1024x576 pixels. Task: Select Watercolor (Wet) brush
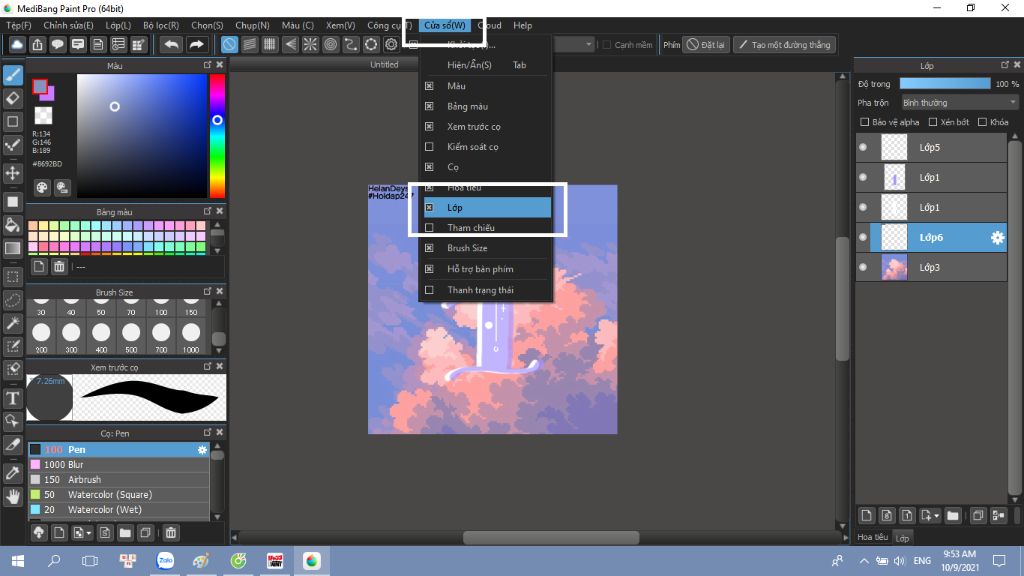pyautogui.click(x=118, y=509)
